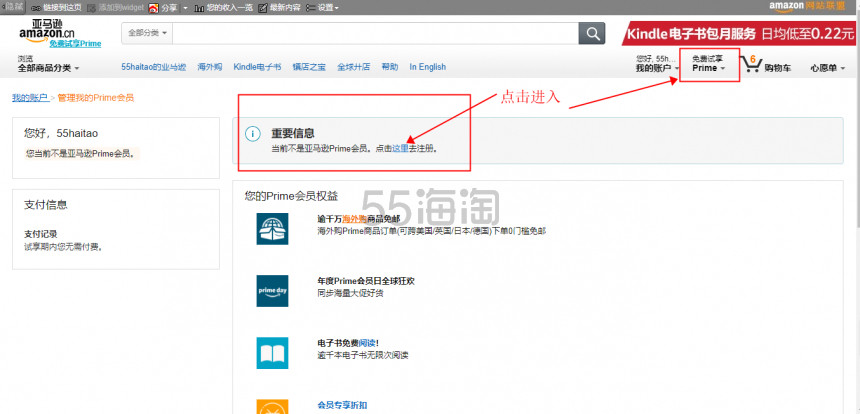860x414 pixels.
Task: Click the Weibo share icon
Action: 154,8
